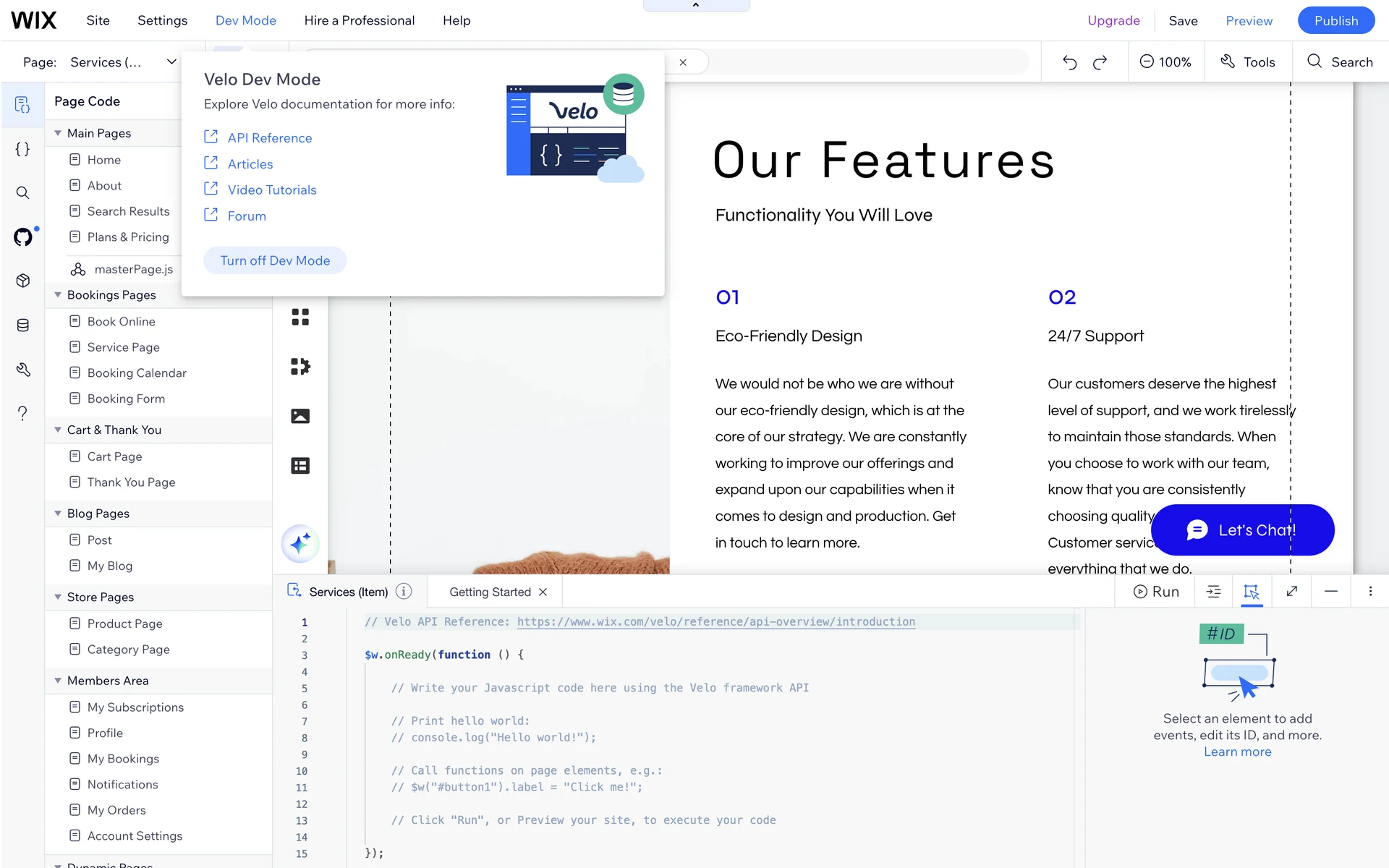Click the format code icon
Screen dimensions: 1389x868
[1213, 592]
